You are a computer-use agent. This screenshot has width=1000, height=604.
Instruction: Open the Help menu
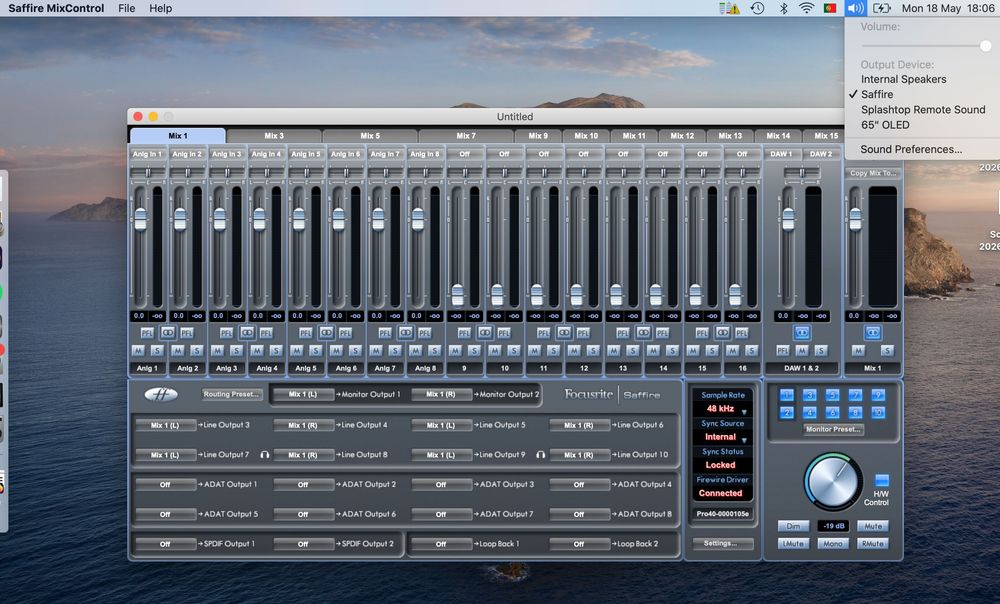[x=161, y=8]
